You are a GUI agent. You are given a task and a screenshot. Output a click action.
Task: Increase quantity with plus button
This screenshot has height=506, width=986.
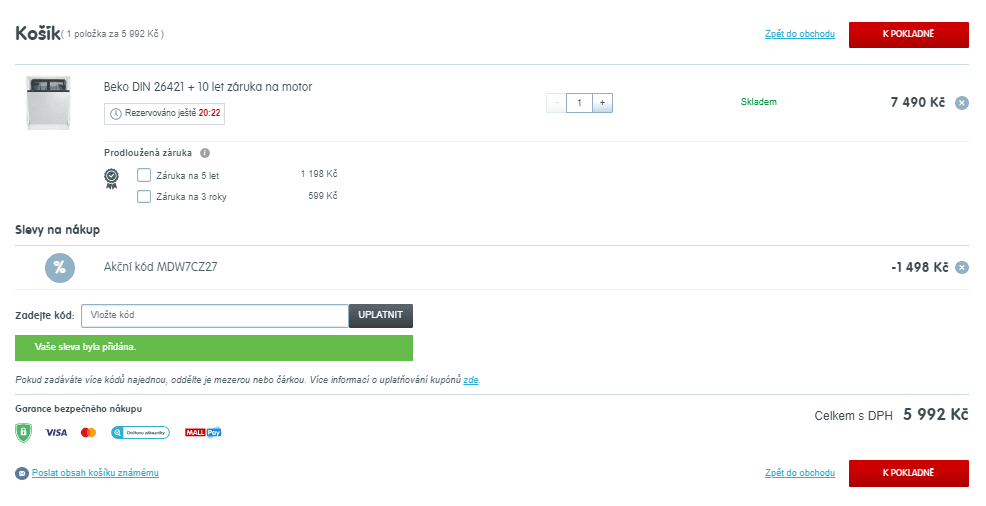602,103
